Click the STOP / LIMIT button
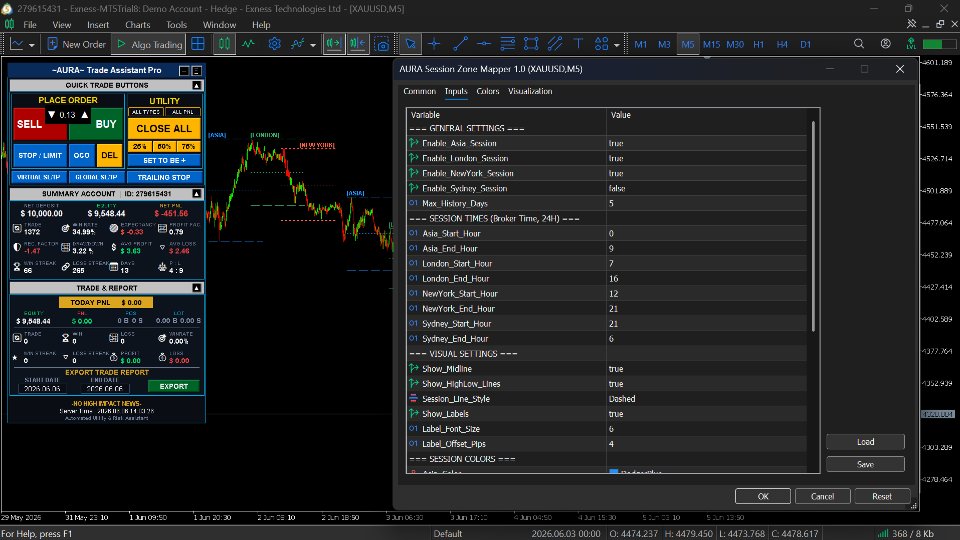960x540 pixels. coord(40,156)
